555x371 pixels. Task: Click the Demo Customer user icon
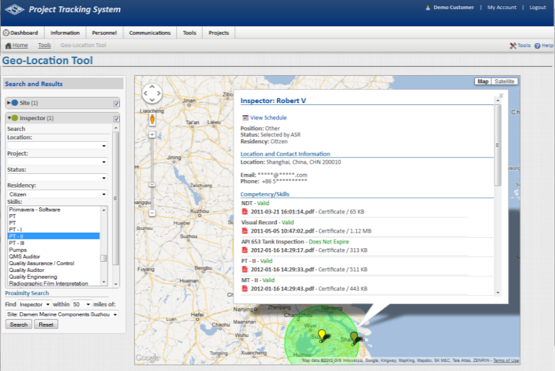tap(428, 7)
